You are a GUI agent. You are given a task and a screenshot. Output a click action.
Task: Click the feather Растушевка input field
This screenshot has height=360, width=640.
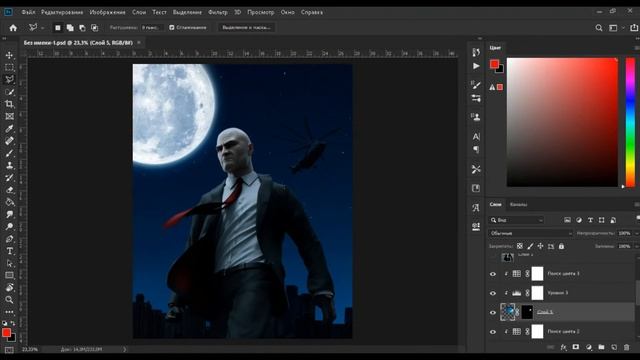coord(151,28)
